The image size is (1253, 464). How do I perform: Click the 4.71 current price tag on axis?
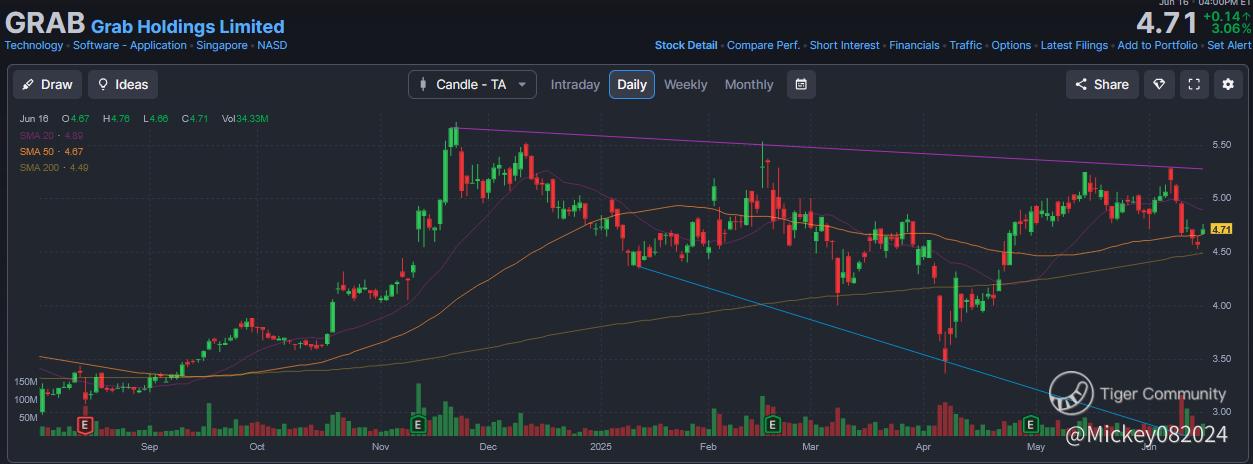(1220, 229)
